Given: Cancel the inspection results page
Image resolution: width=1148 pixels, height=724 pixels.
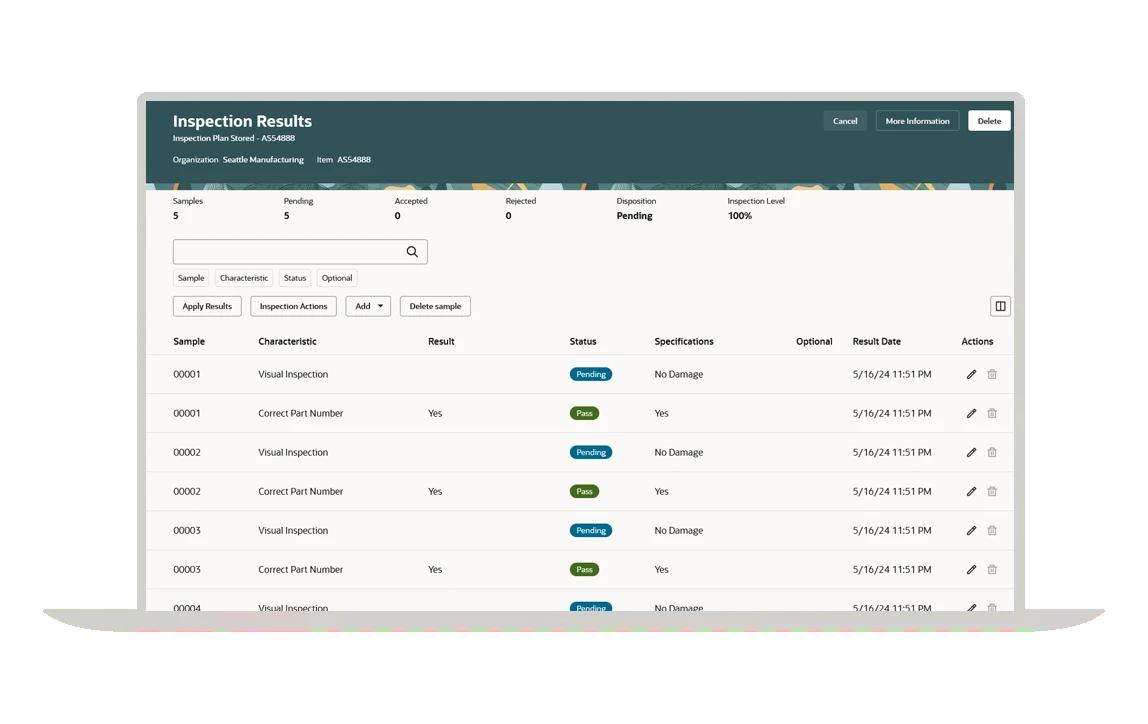Looking at the screenshot, I should pos(845,121).
